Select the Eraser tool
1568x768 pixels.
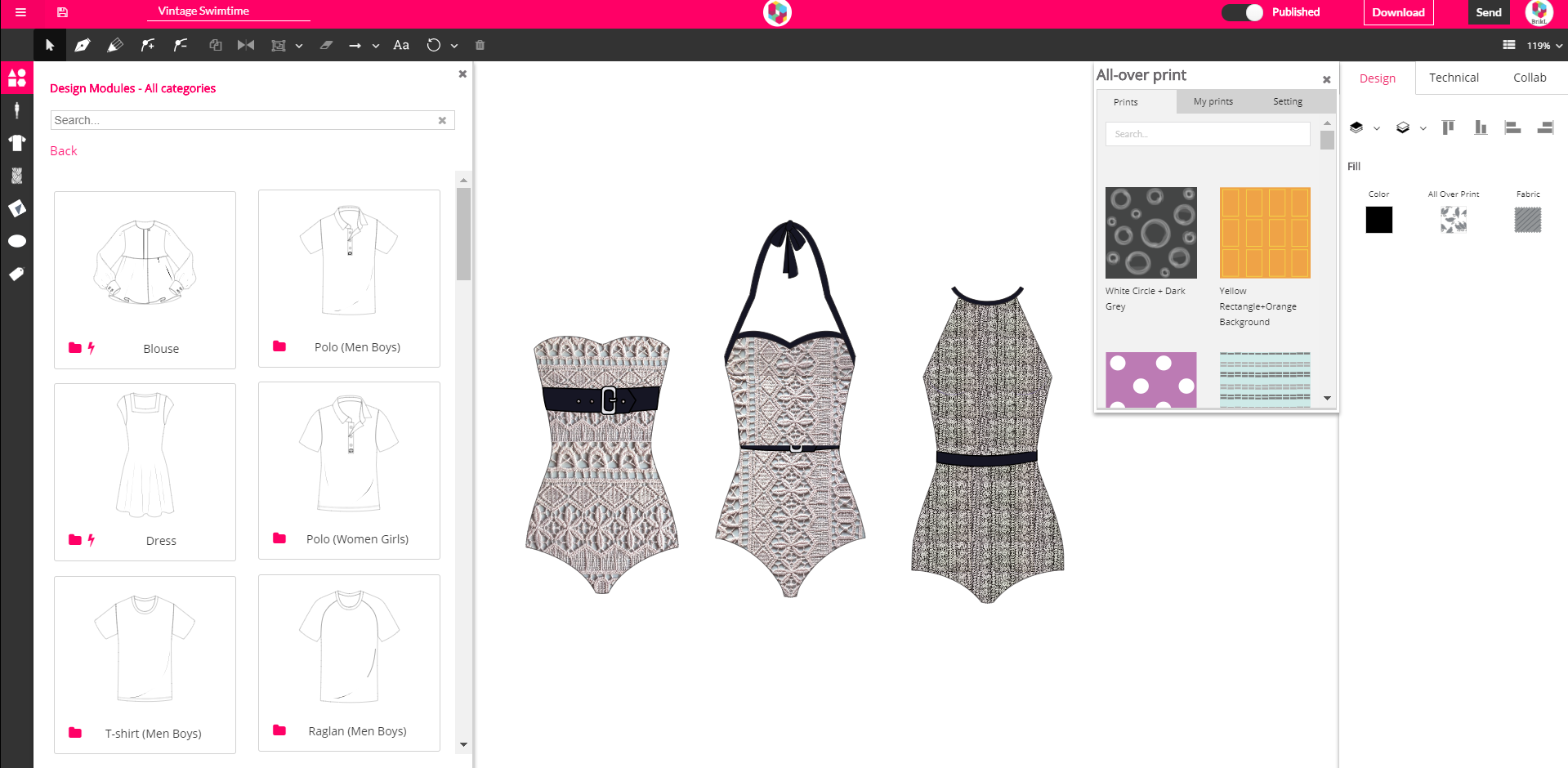(326, 45)
